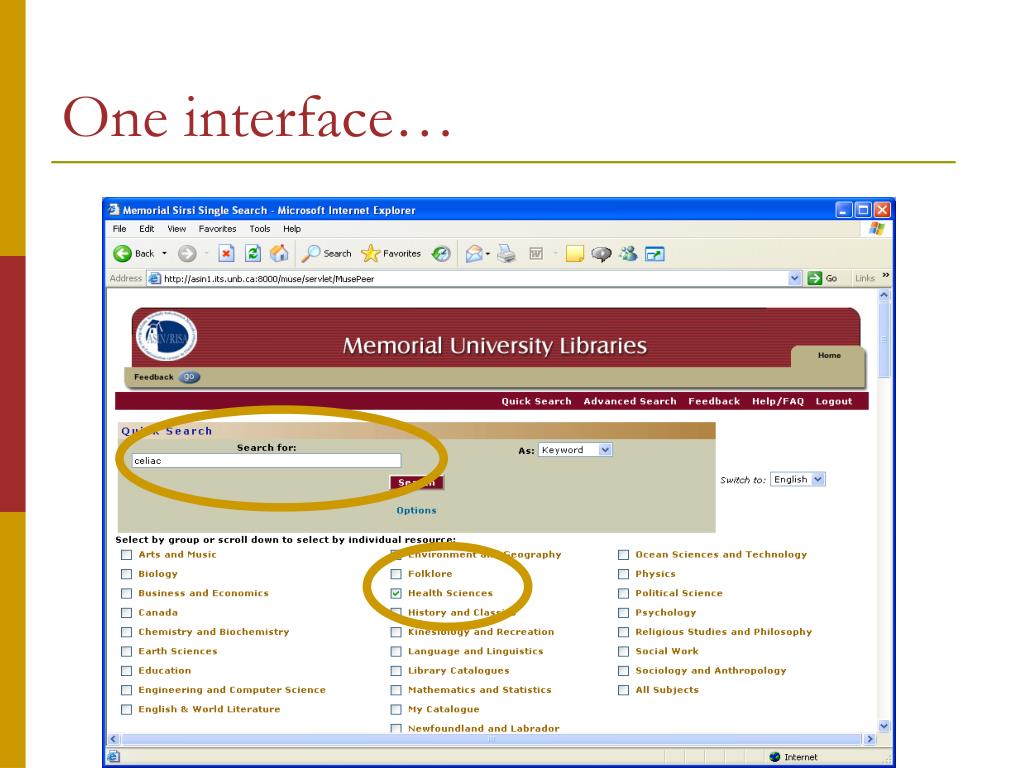Open the Search toolbar magnifier icon

(x=310, y=253)
